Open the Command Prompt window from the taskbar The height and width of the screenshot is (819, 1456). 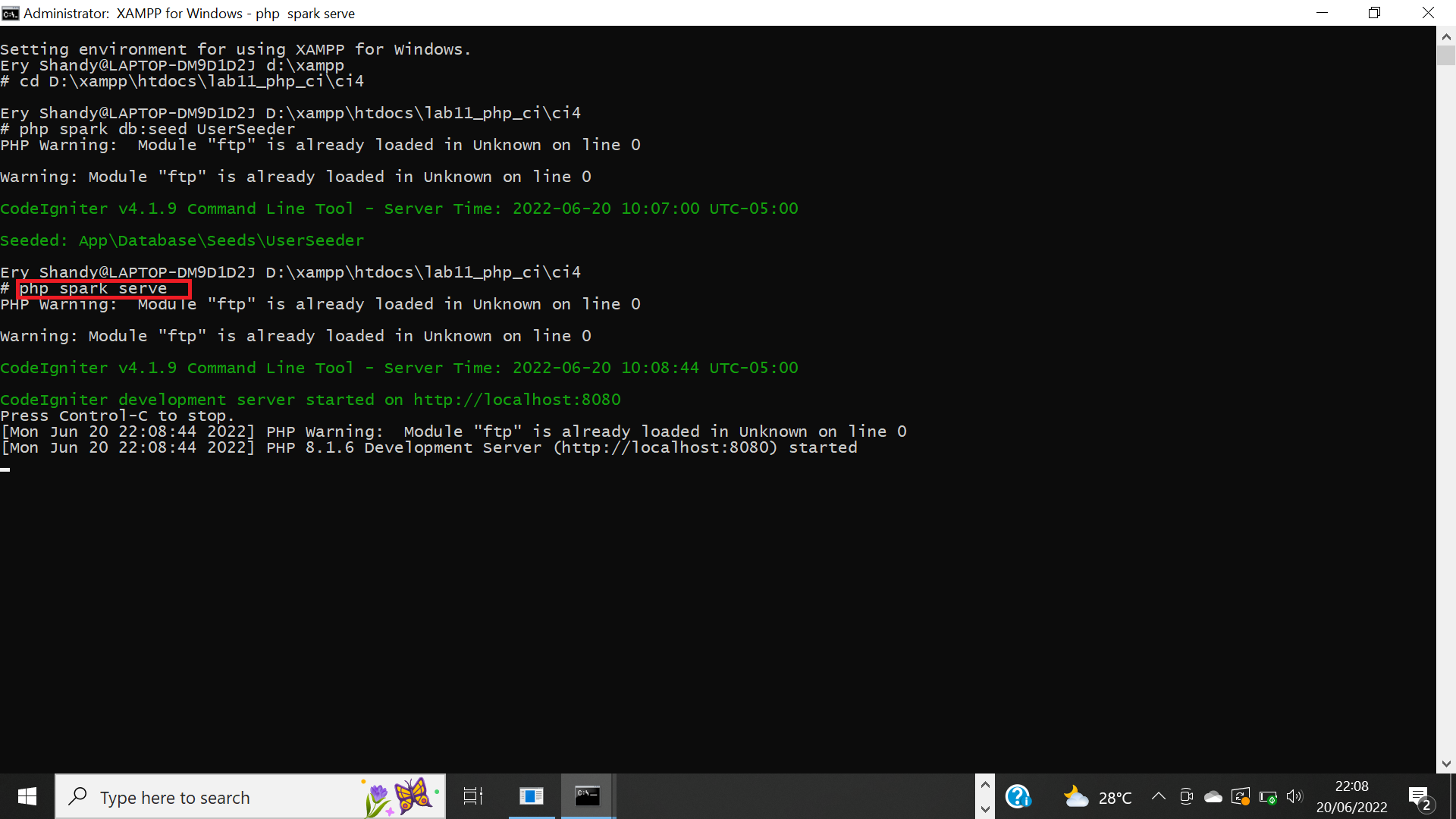(588, 796)
